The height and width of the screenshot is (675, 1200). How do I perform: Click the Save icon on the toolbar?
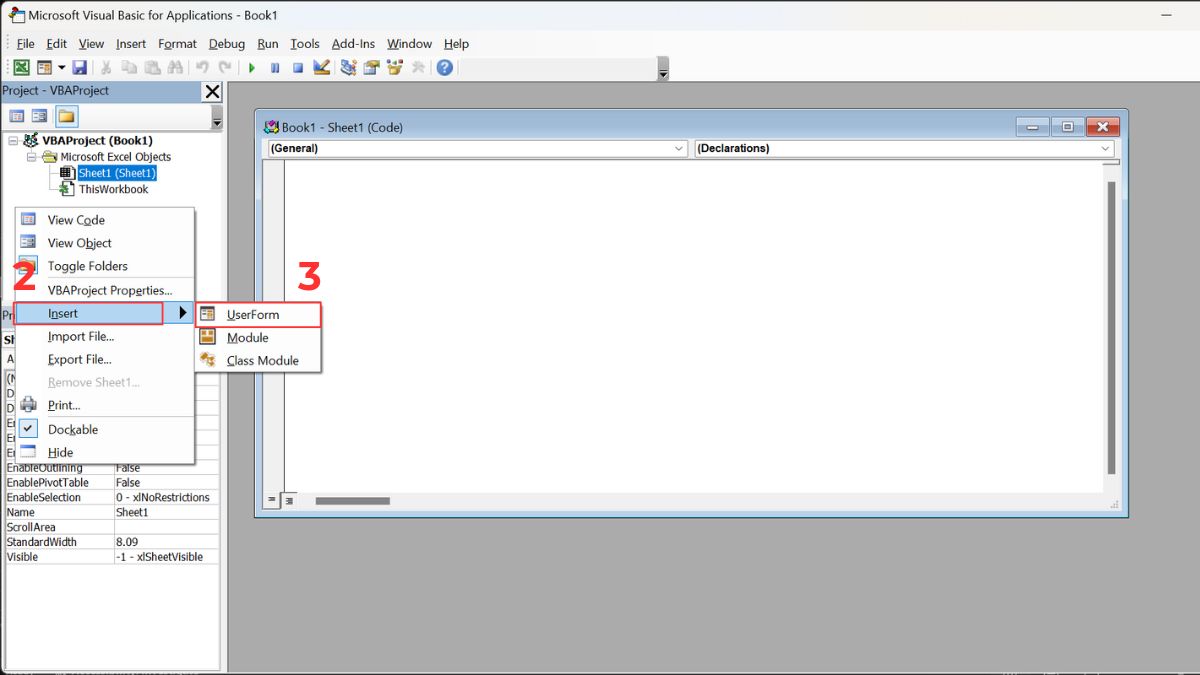[x=79, y=66]
